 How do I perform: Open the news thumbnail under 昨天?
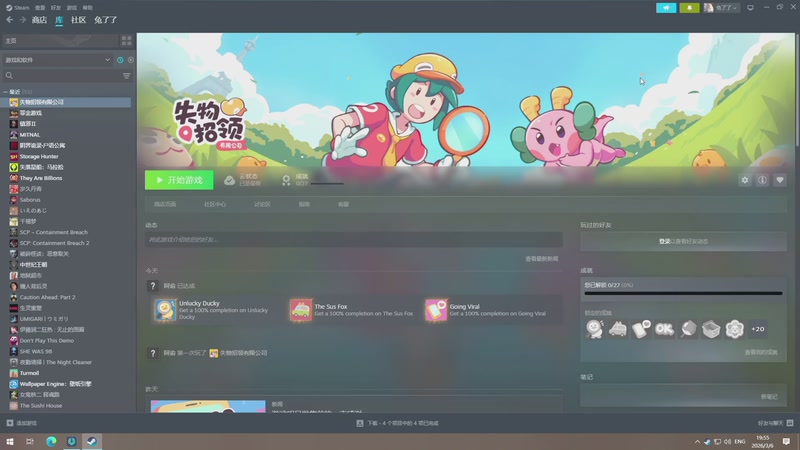click(x=208, y=406)
